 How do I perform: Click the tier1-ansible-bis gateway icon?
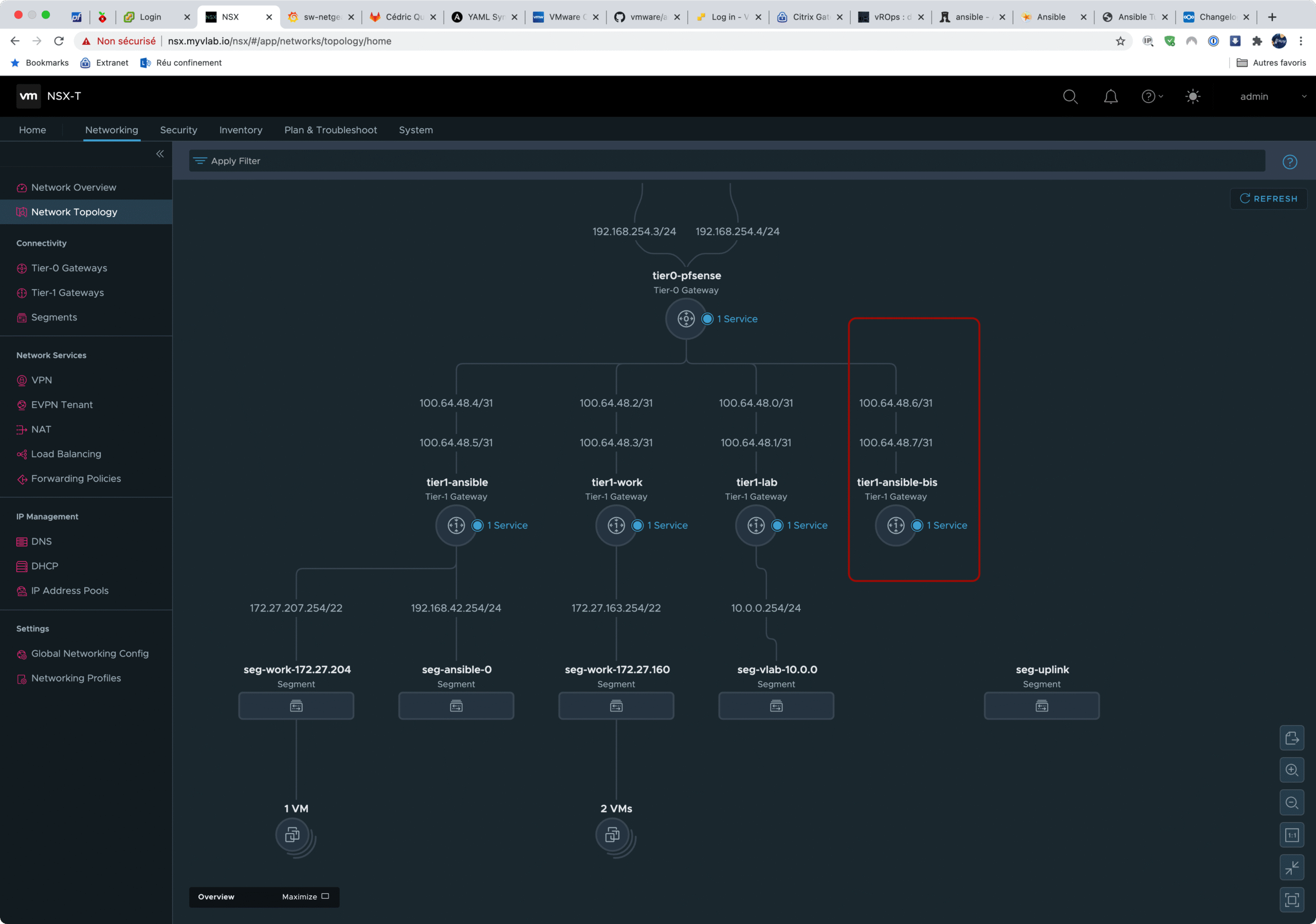(x=895, y=525)
